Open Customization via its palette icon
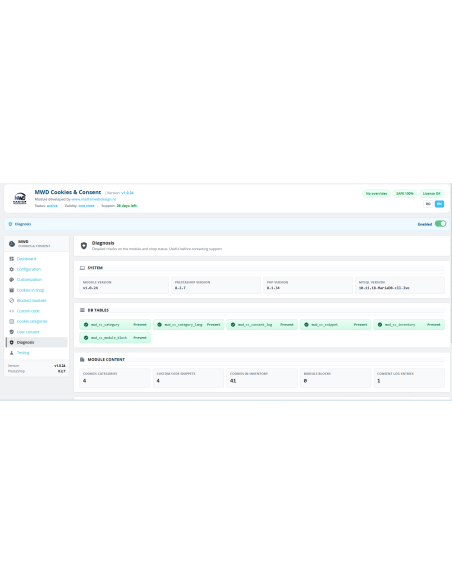 [12, 279]
